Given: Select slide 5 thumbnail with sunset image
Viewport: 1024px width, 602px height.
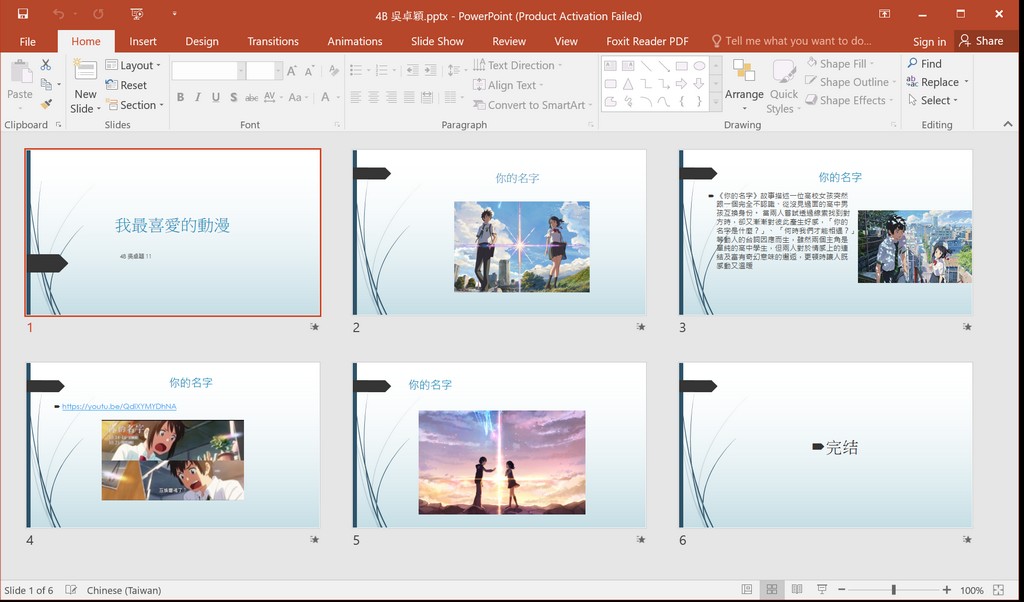Looking at the screenshot, I should point(500,445).
